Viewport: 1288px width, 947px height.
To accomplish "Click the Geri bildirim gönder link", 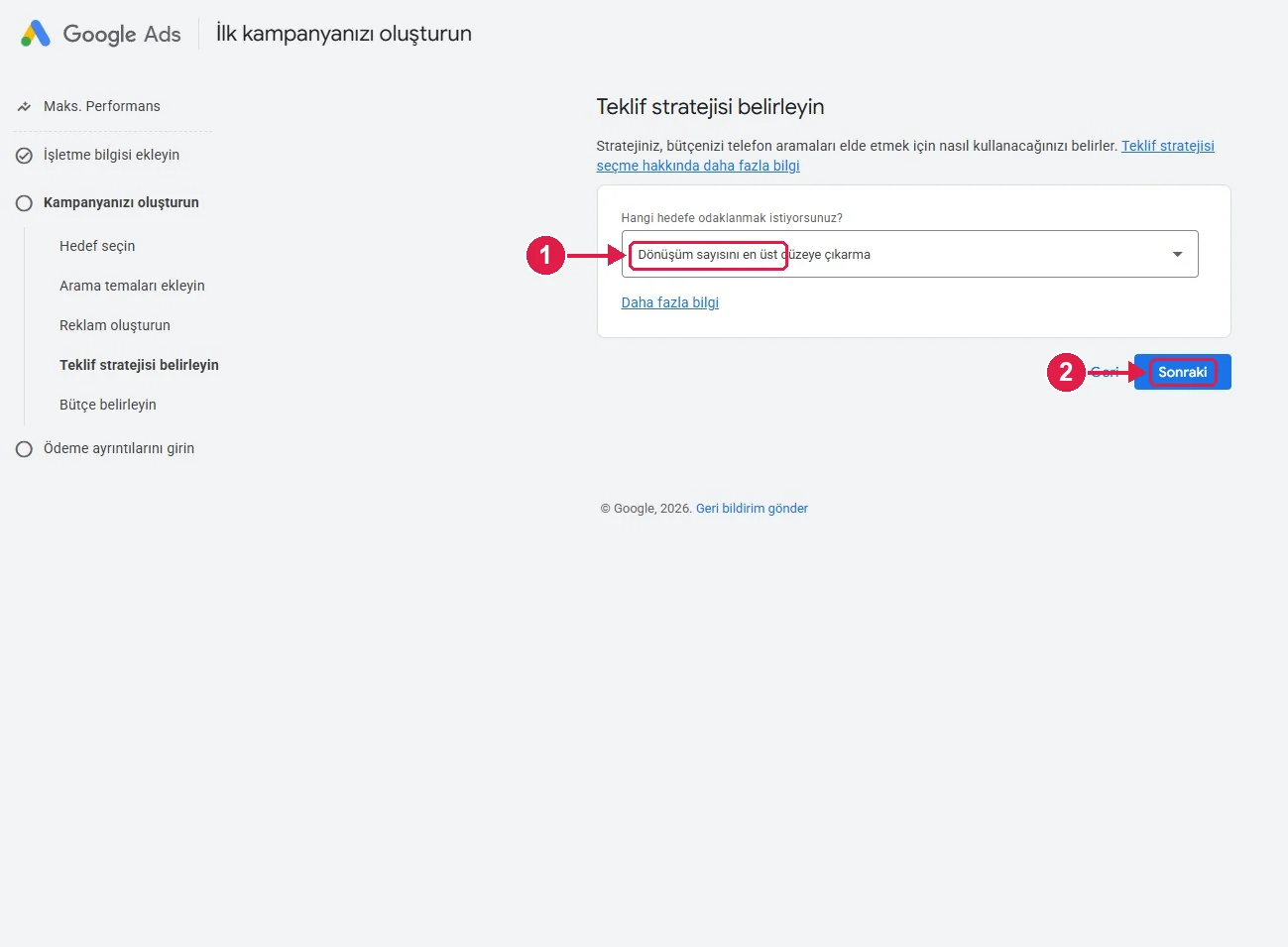I will (x=752, y=509).
